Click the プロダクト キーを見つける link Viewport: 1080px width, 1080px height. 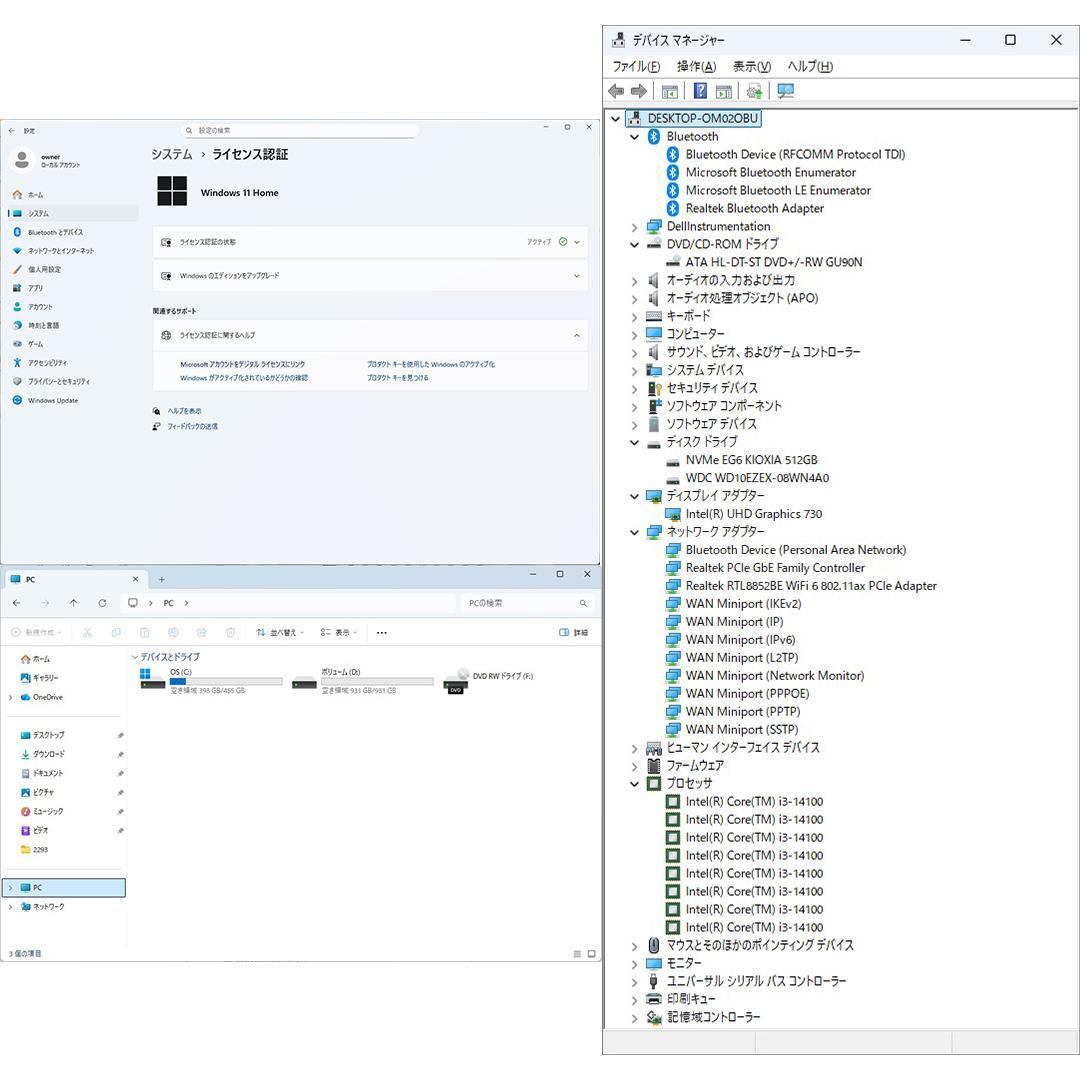pos(397,378)
